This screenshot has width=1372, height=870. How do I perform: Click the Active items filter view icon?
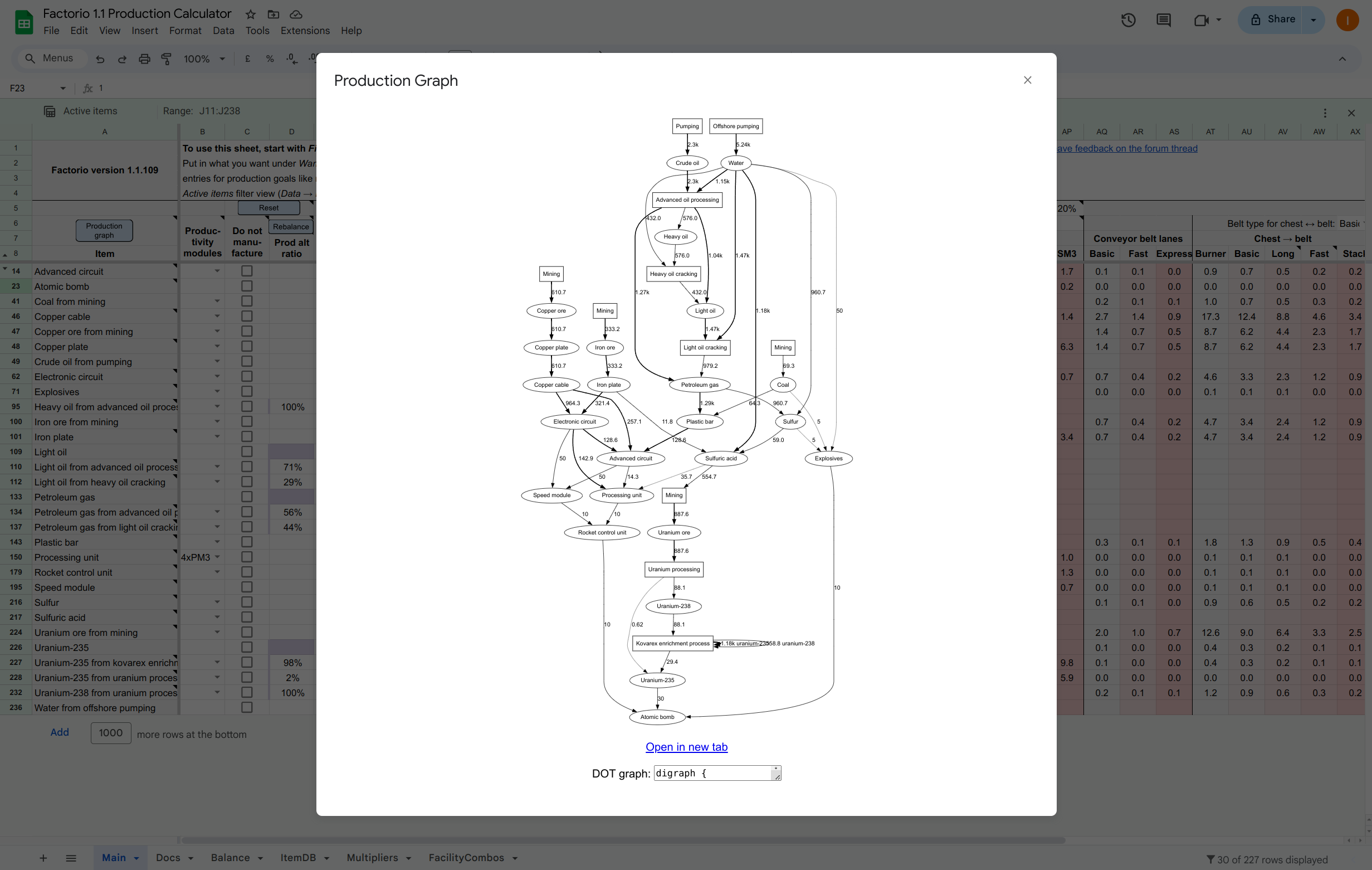pos(50,111)
